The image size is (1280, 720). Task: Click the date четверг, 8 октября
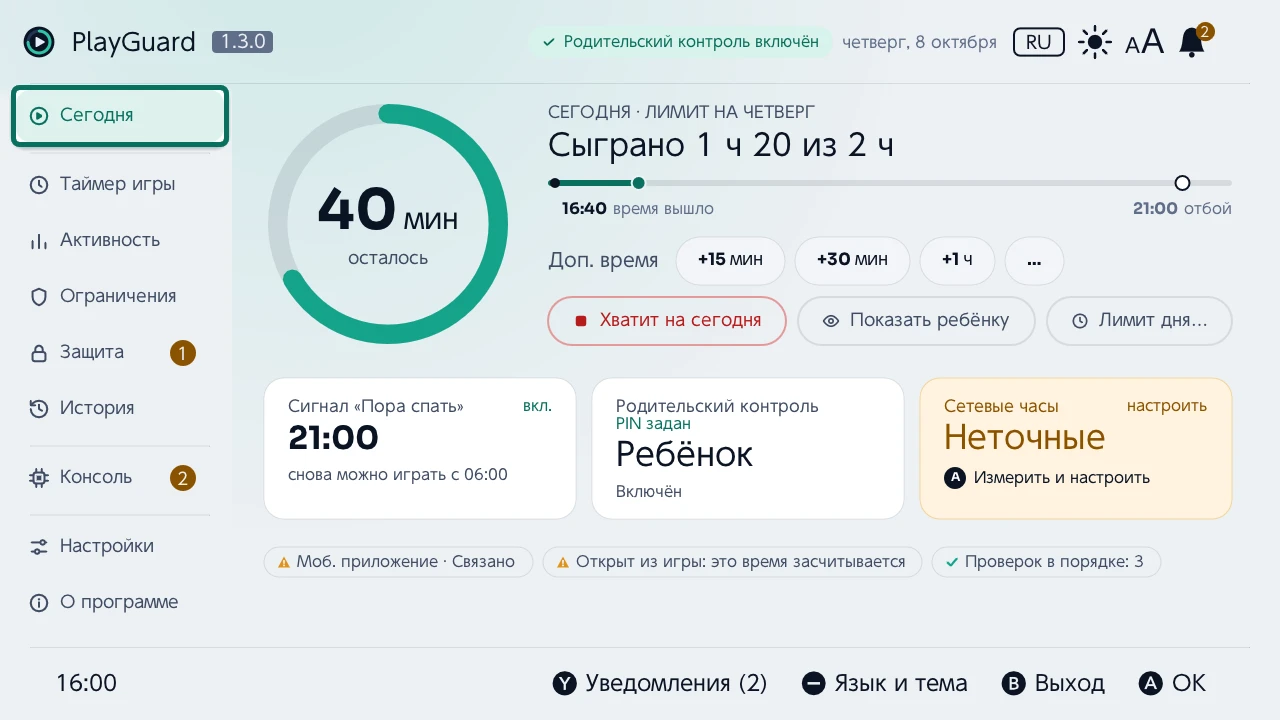pos(919,42)
